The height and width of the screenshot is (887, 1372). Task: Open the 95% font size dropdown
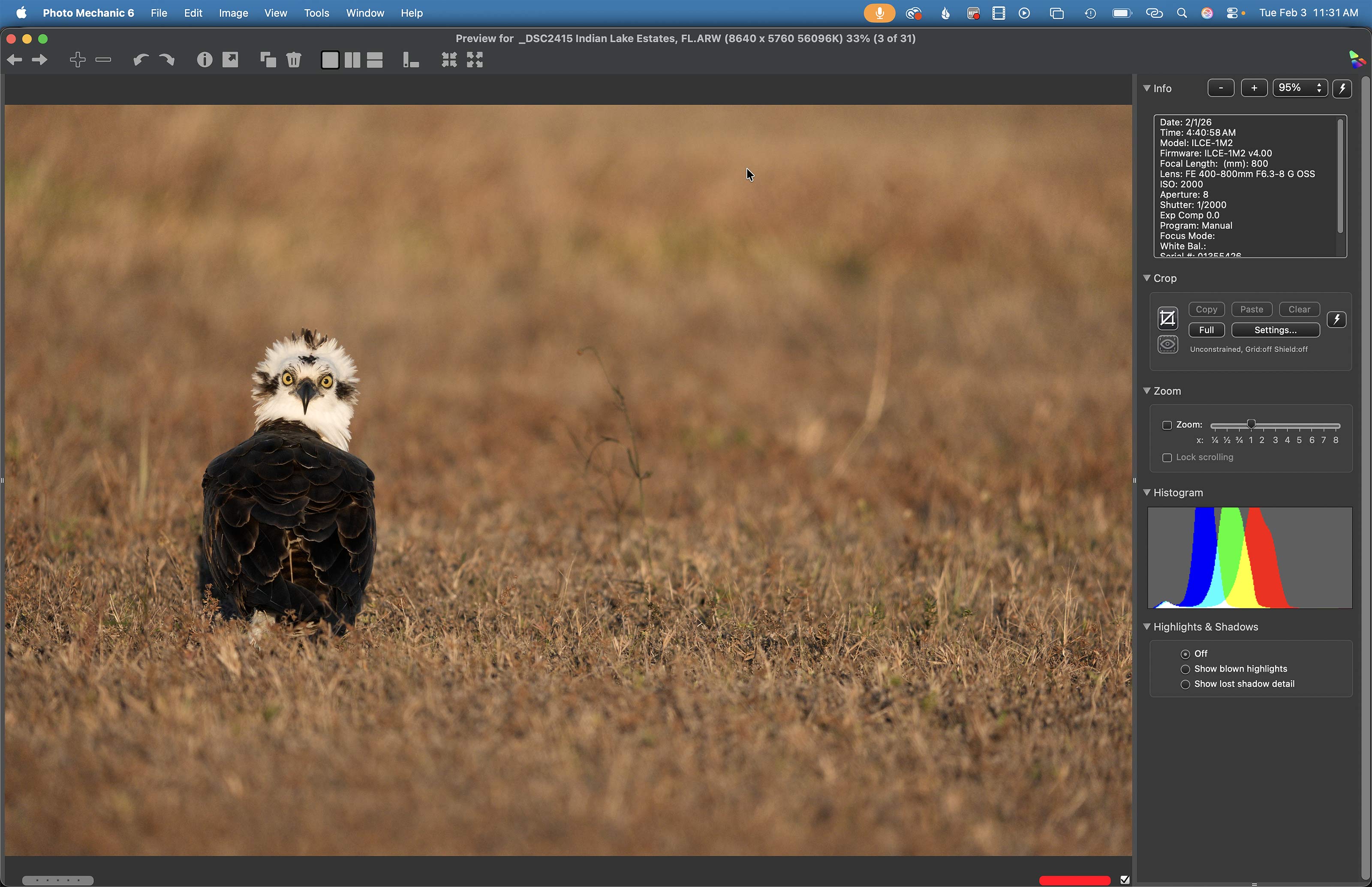point(1300,88)
